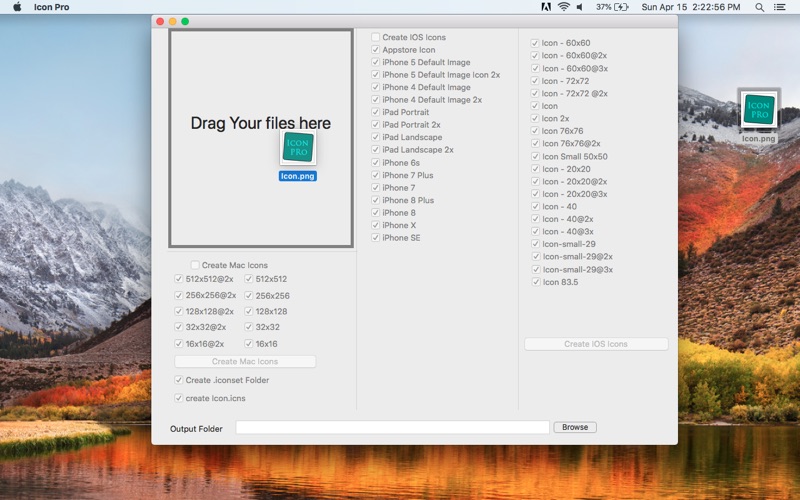Toggle the 32x32 checkbox
This screenshot has height=500, width=800.
click(x=248, y=327)
